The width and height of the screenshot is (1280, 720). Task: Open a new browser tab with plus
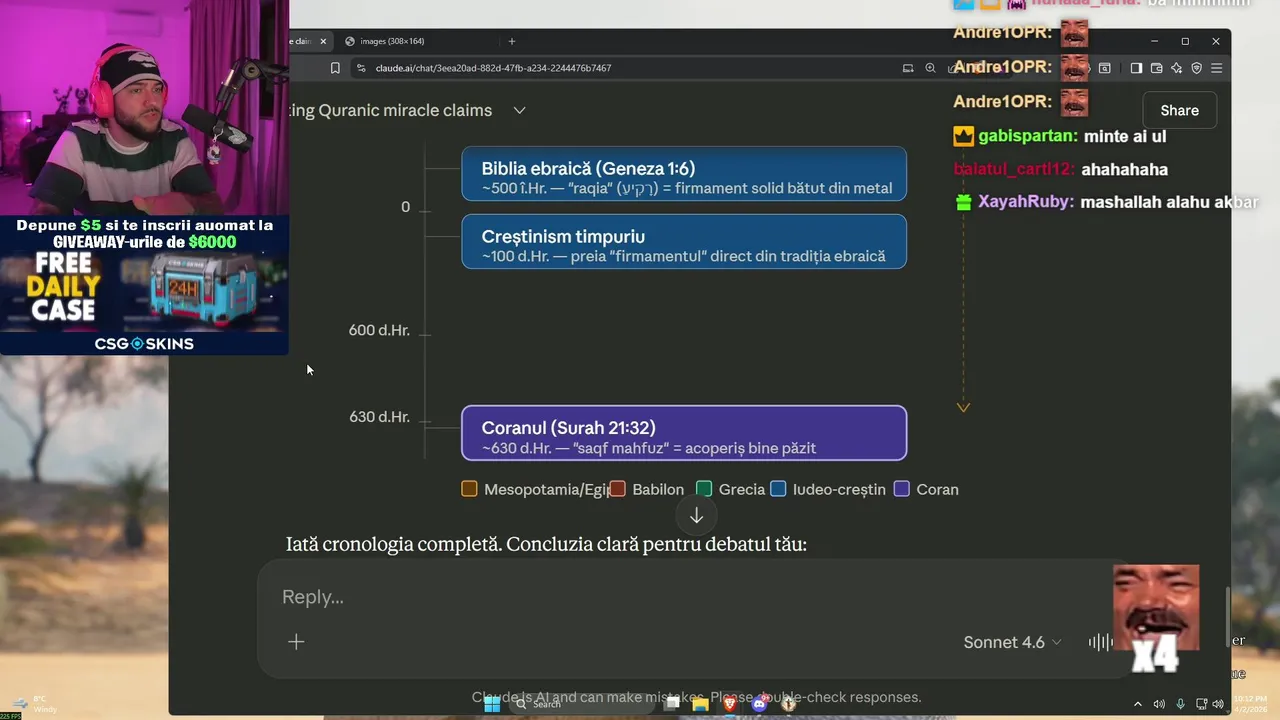[512, 41]
